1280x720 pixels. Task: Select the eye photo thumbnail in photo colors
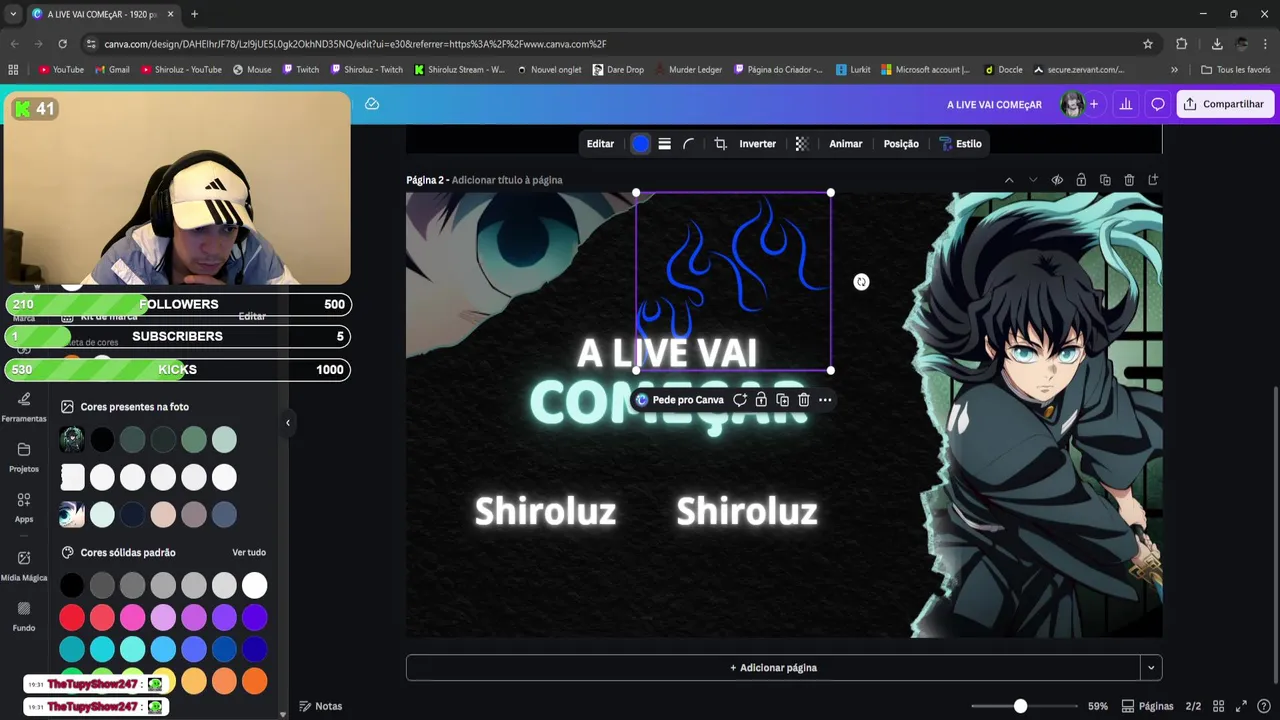click(x=72, y=514)
